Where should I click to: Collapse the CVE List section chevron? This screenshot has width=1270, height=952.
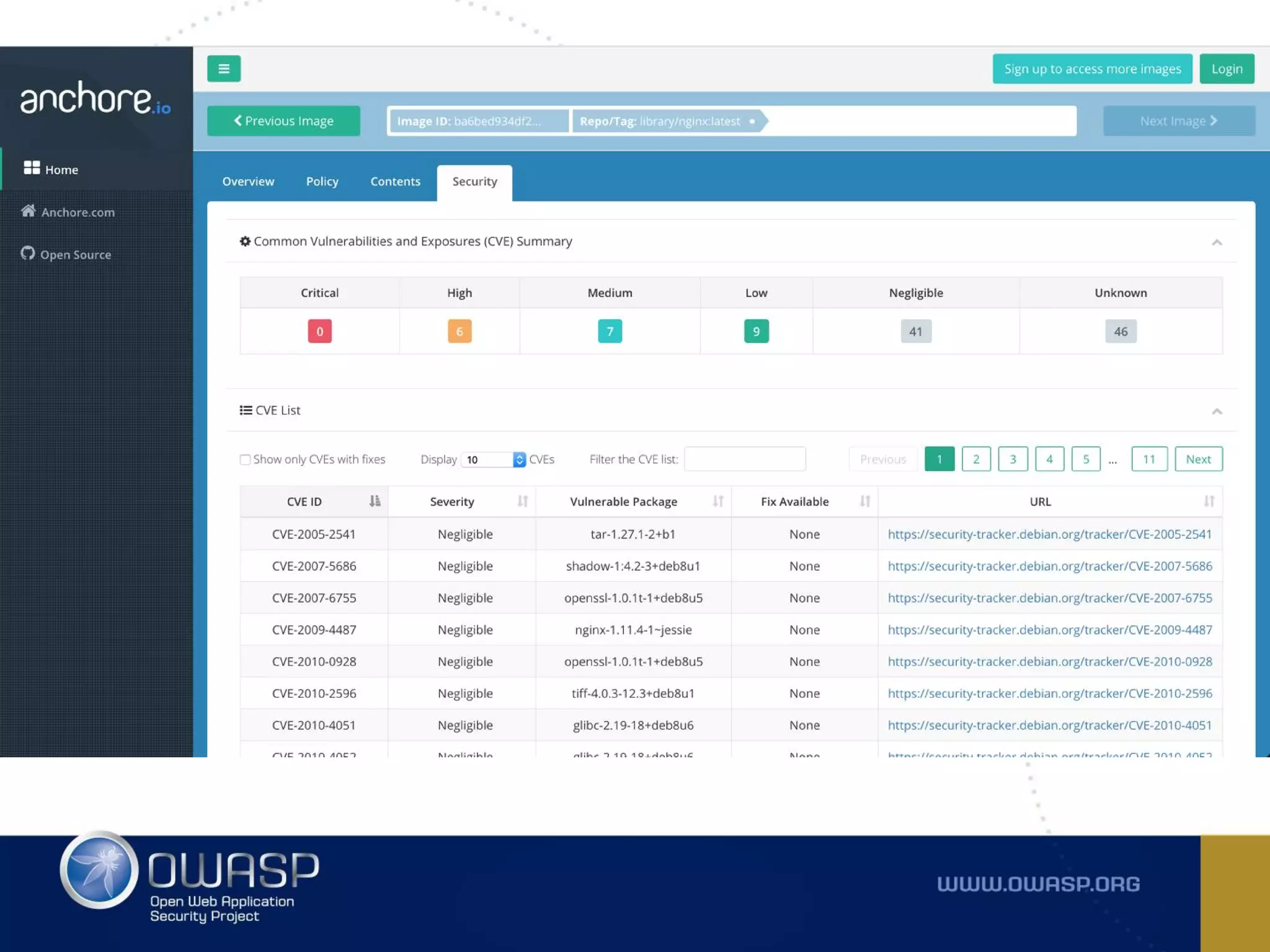(x=1217, y=412)
